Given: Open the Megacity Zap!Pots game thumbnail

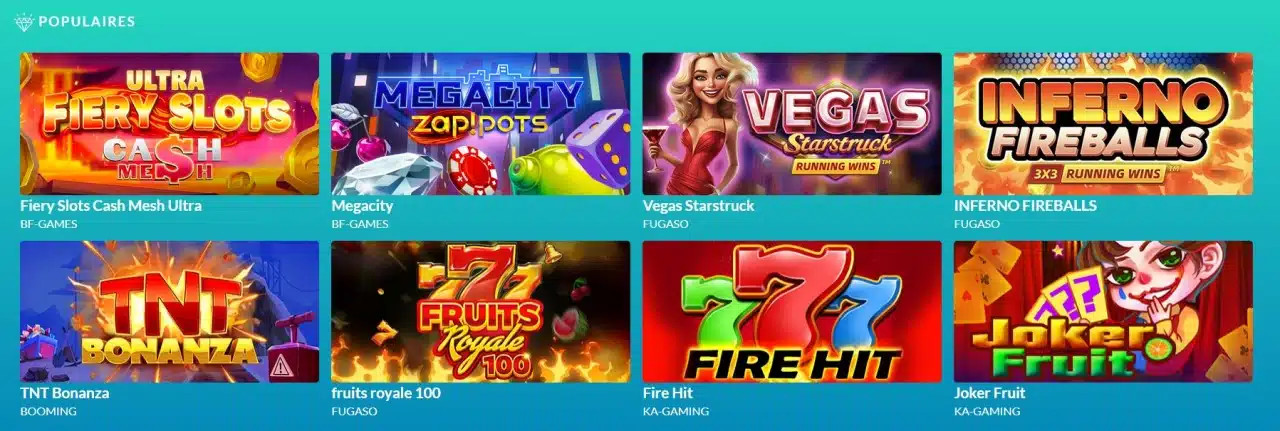Looking at the screenshot, I should 481,124.
